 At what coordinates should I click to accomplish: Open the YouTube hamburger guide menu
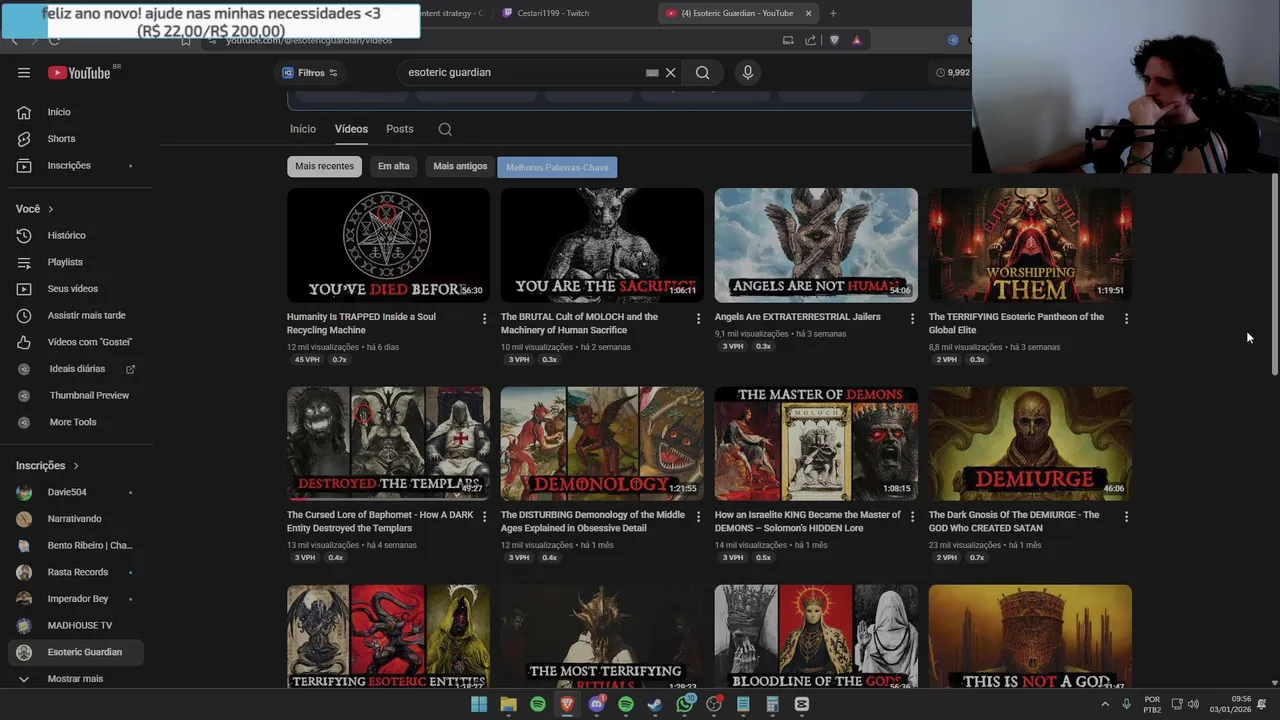pyautogui.click(x=24, y=72)
